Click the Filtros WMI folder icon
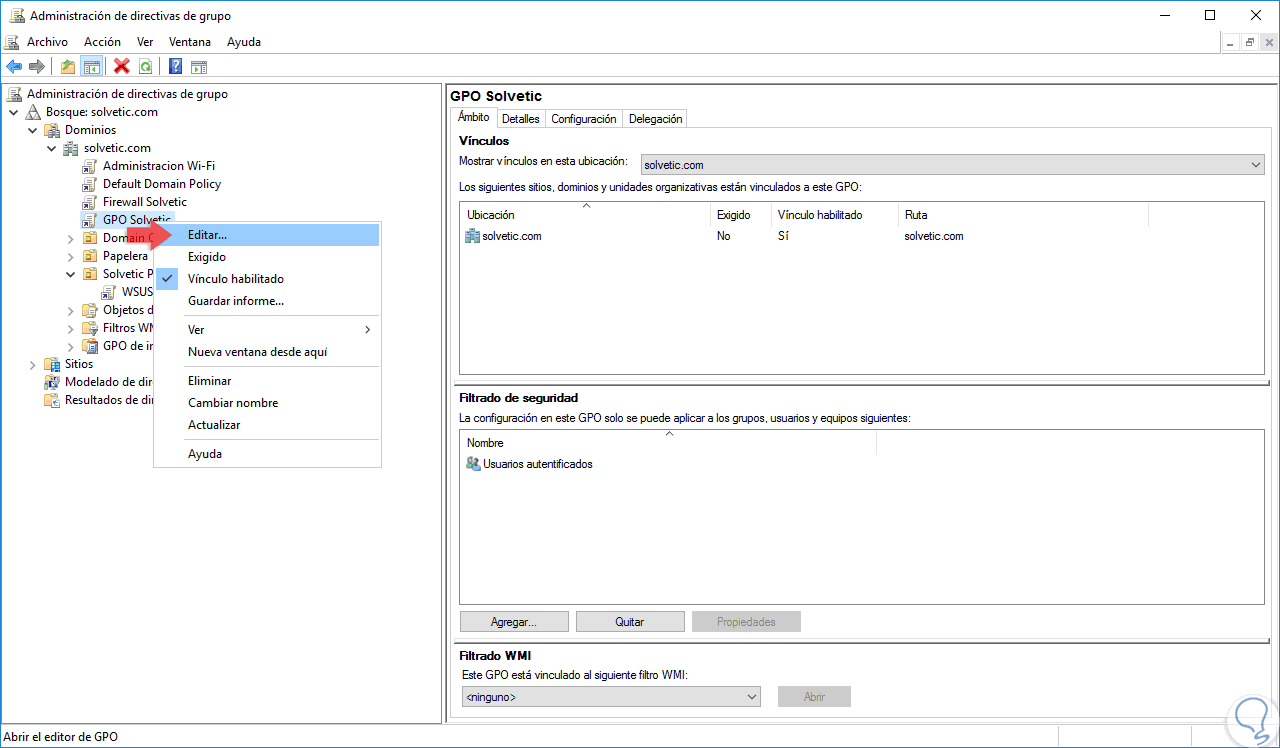The height and width of the screenshot is (748, 1280). 90,328
